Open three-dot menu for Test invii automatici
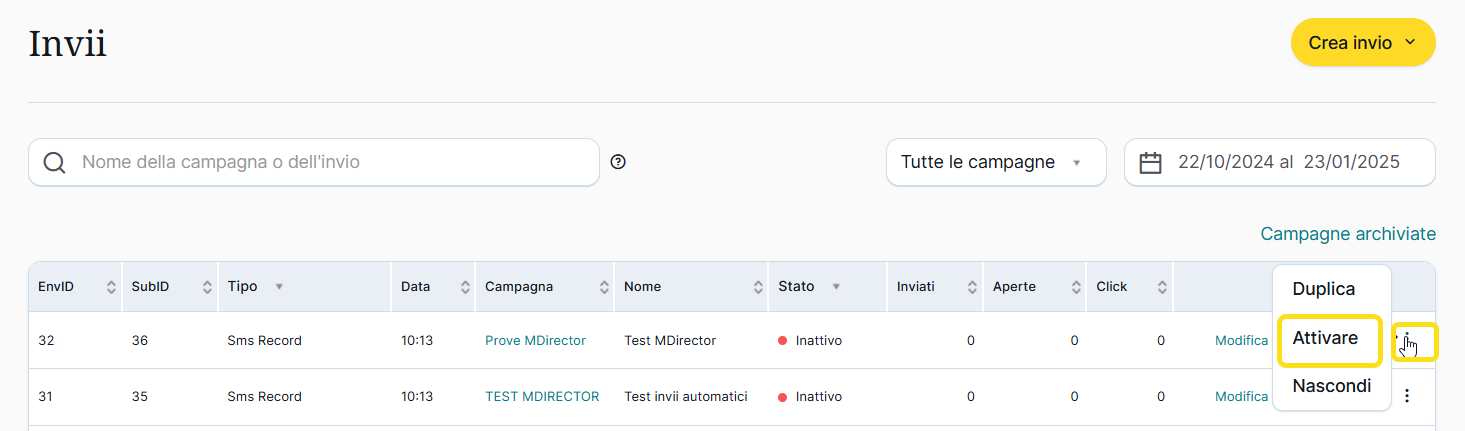This screenshot has height=431, width=1465. 1407,396
